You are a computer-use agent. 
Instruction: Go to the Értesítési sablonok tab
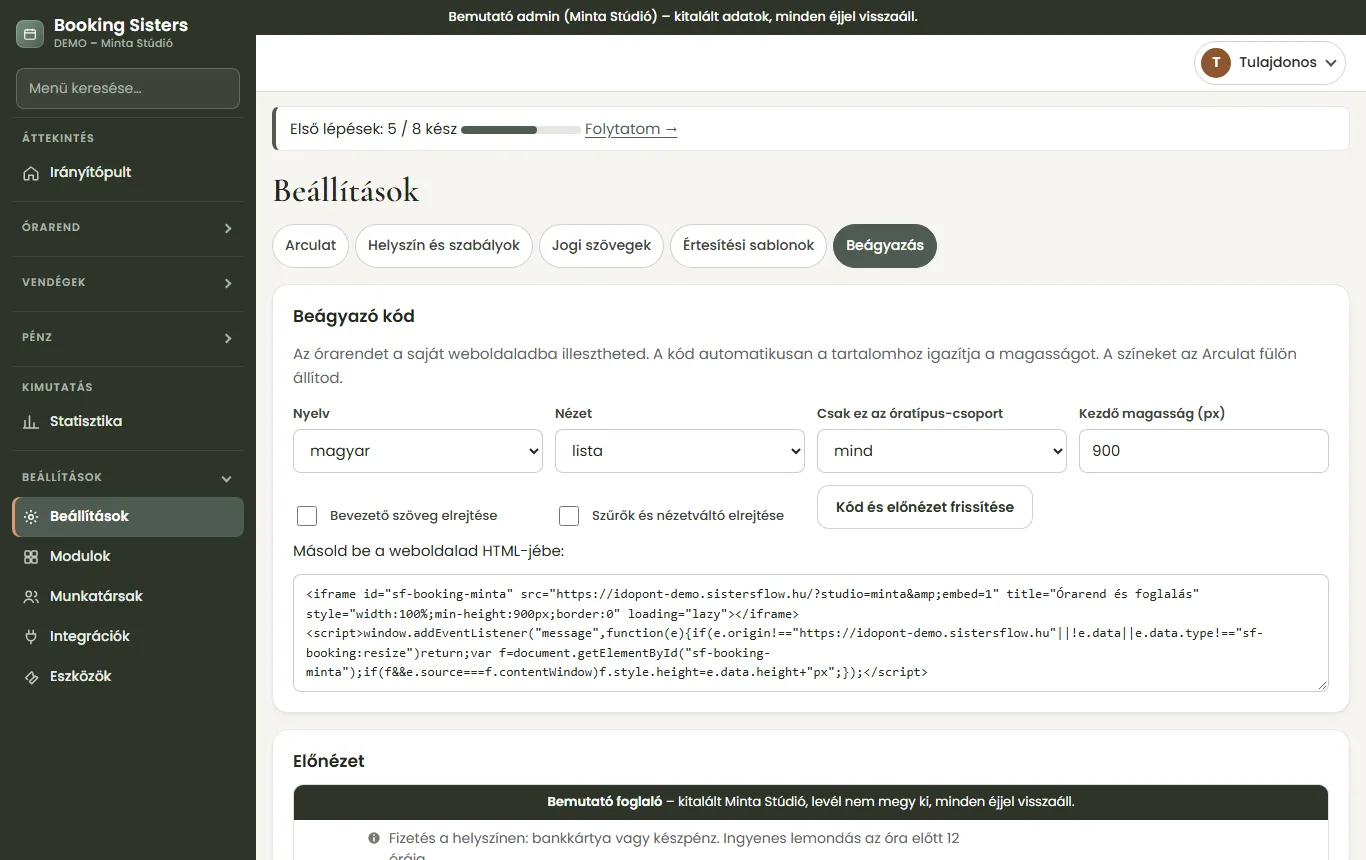click(749, 246)
